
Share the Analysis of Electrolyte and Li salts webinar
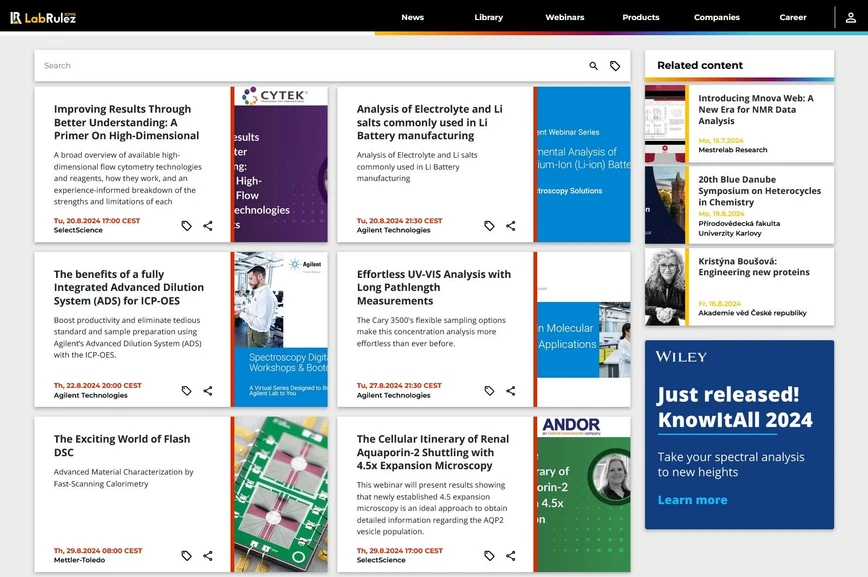(510, 225)
